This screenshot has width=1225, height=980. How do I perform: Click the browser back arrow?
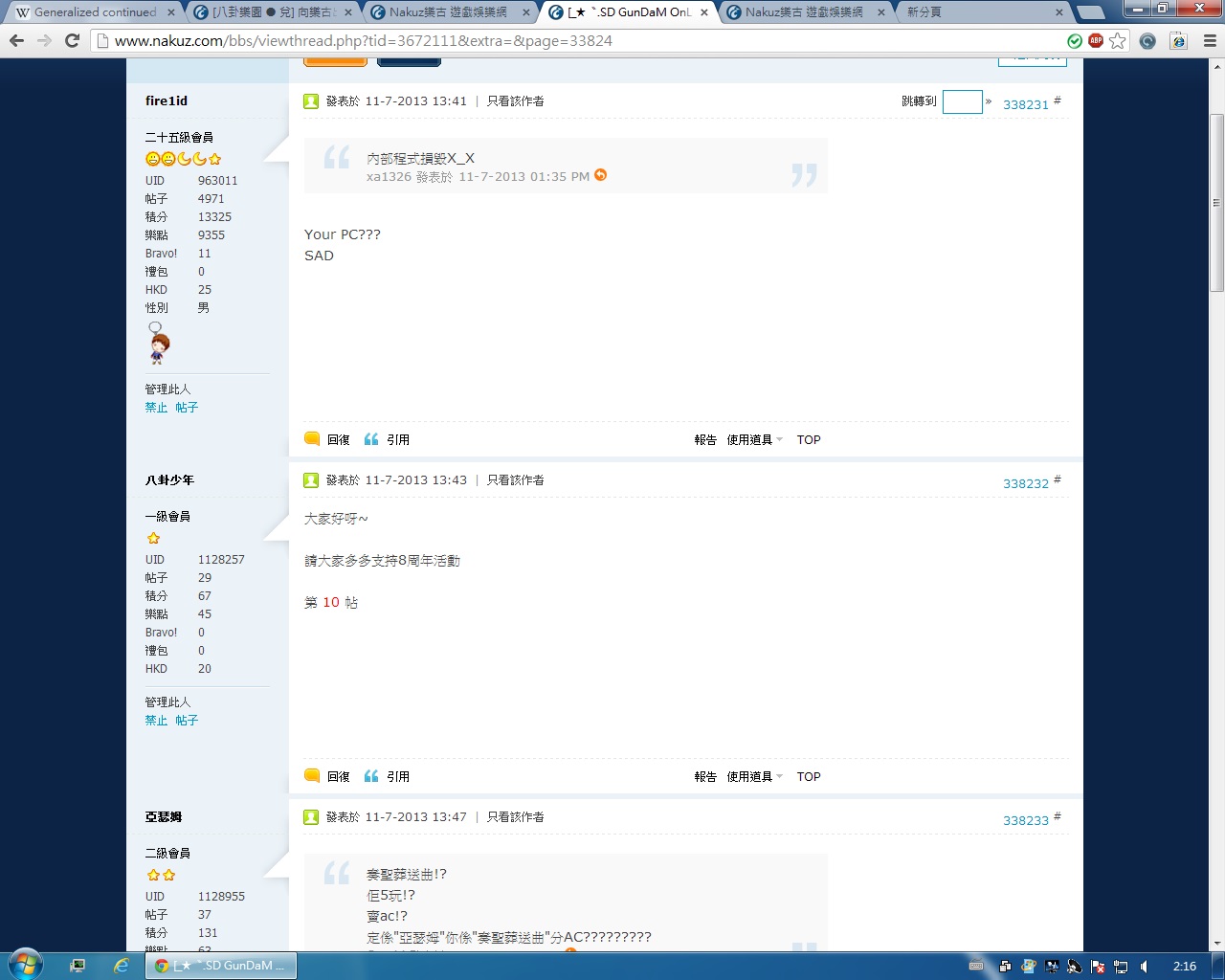coord(16,40)
